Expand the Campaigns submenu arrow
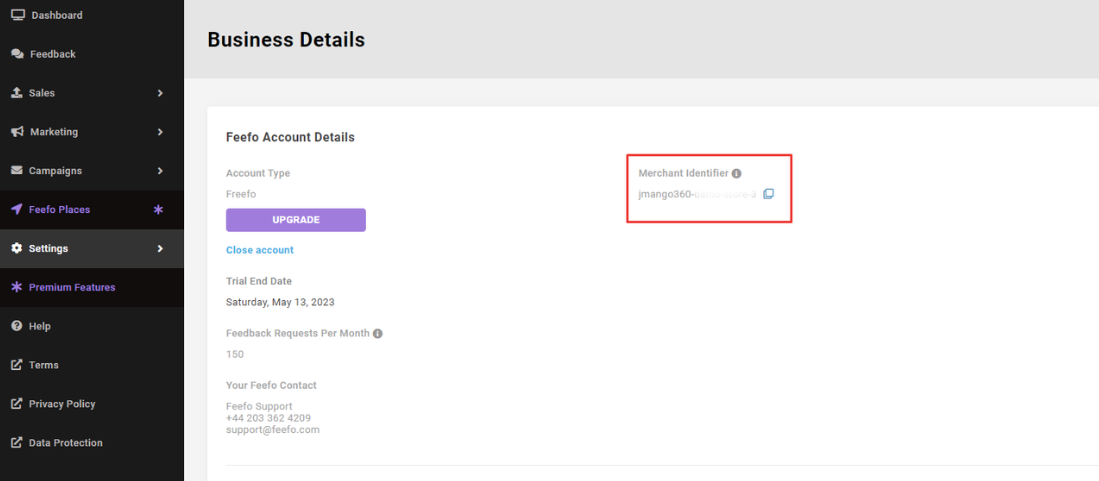 (160, 171)
